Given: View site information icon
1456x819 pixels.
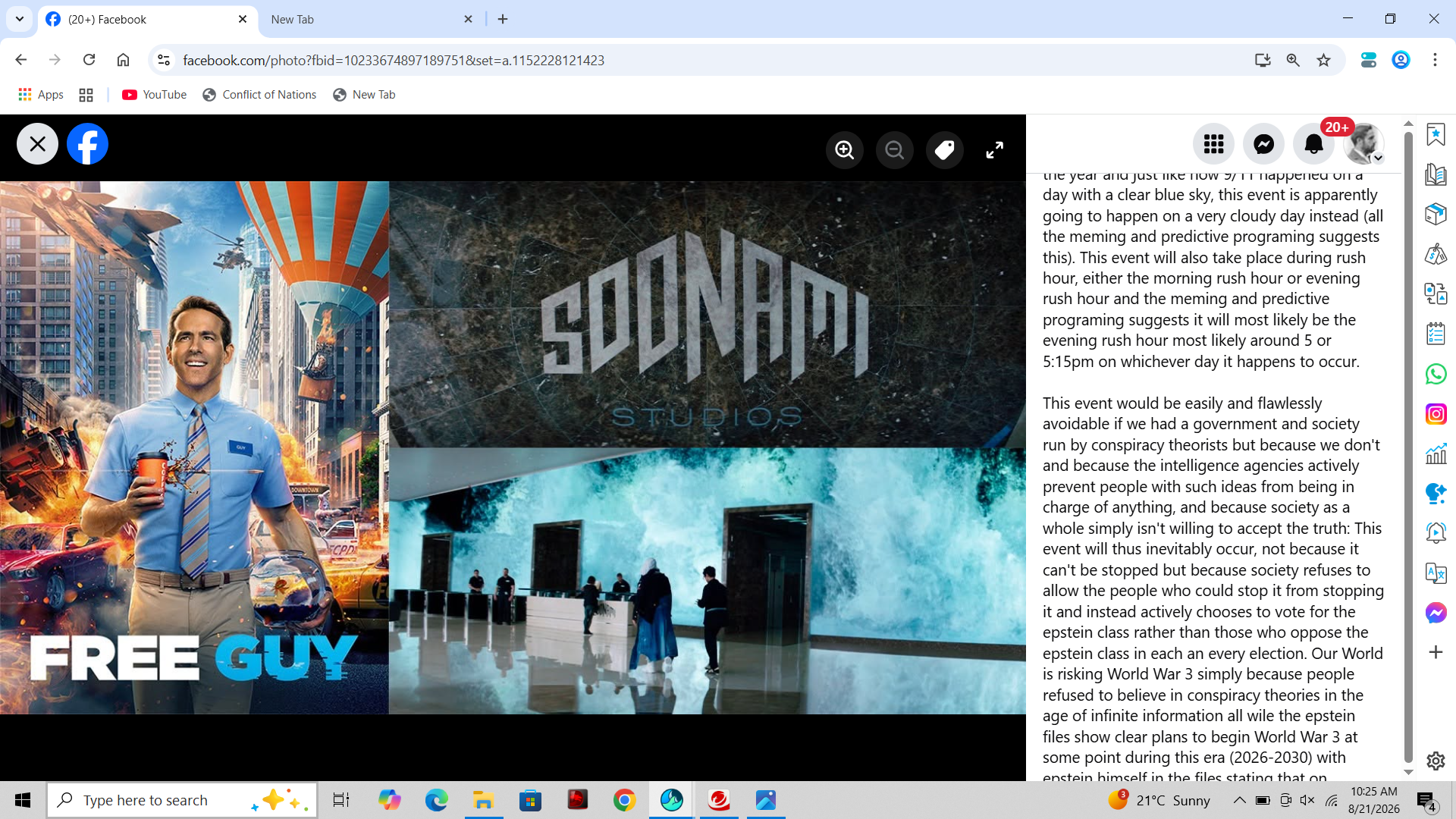Looking at the screenshot, I should (164, 60).
